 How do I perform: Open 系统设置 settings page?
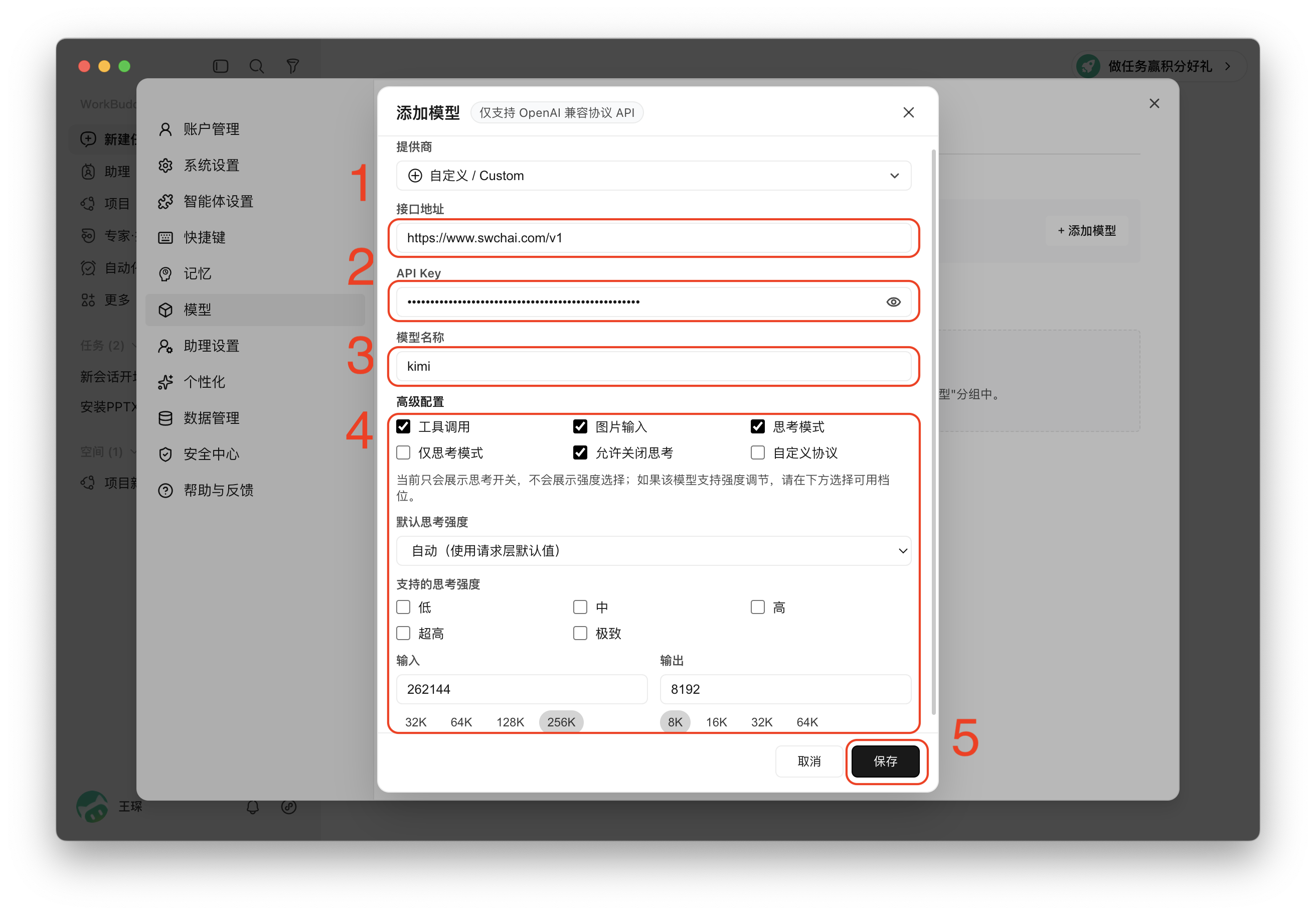tap(255, 165)
